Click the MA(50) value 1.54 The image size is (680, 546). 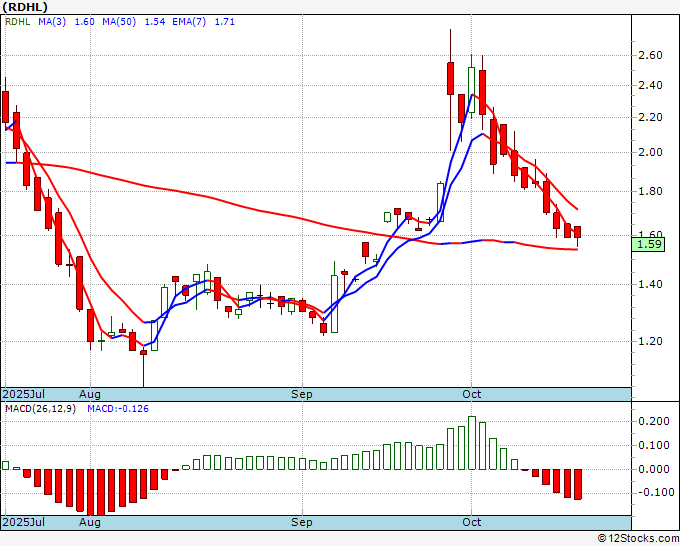pos(155,22)
